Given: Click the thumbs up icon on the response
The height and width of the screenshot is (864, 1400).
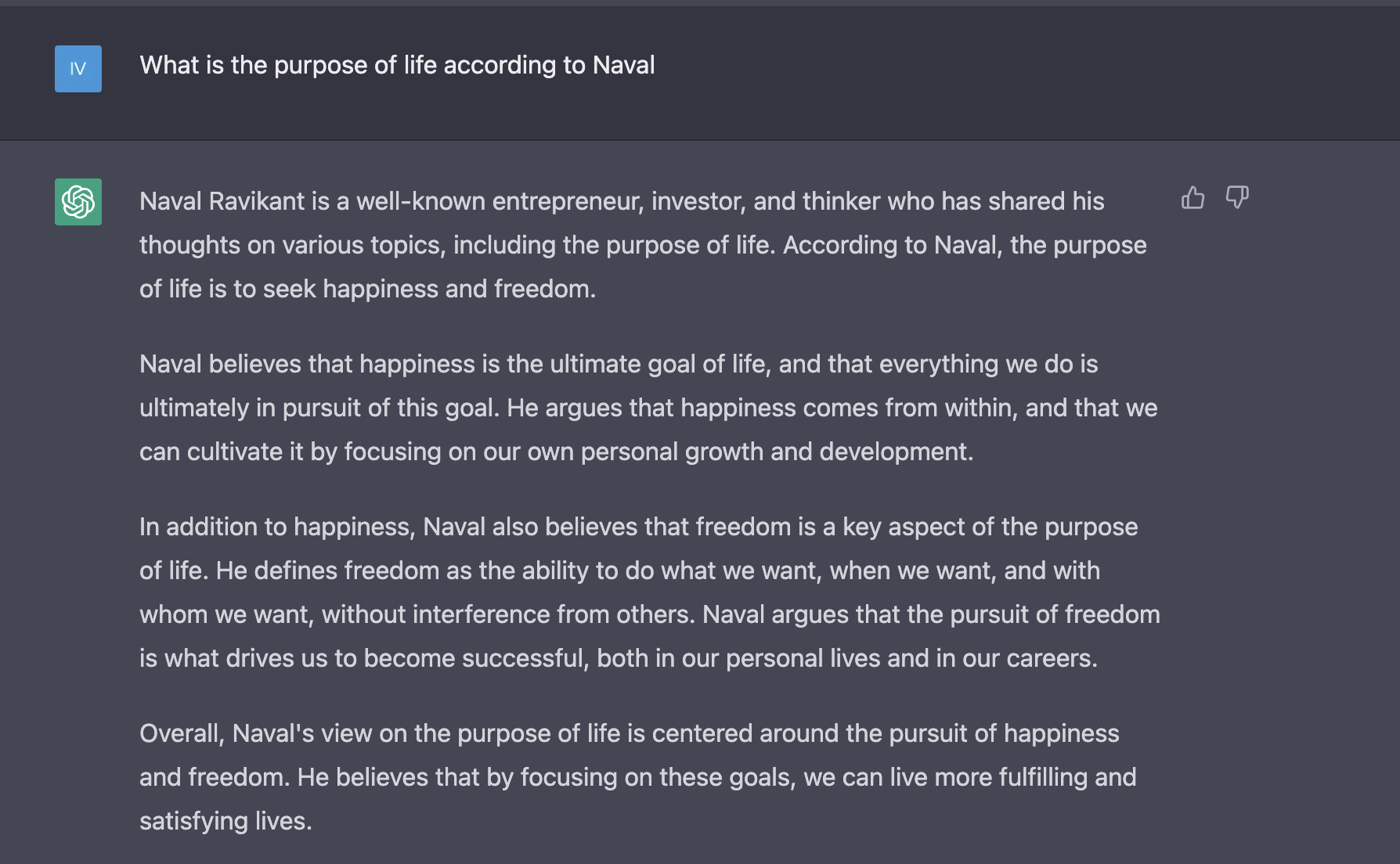Looking at the screenshot, I should (x=1193, y=197).
